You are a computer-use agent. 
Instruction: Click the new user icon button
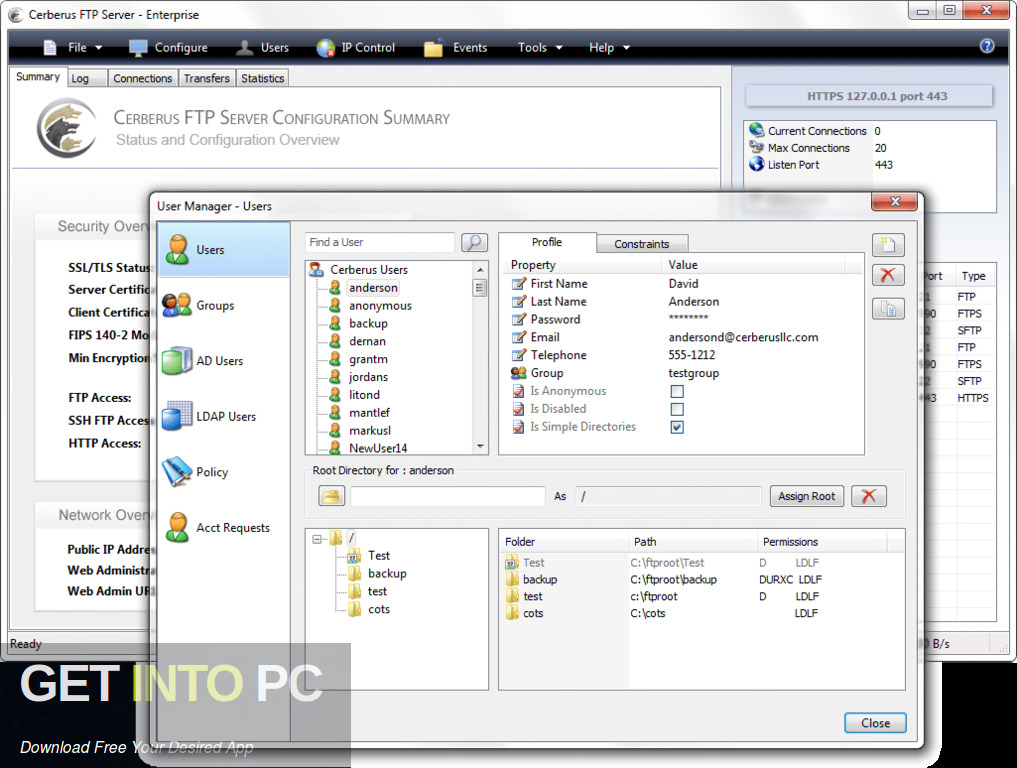click(888, 245)
